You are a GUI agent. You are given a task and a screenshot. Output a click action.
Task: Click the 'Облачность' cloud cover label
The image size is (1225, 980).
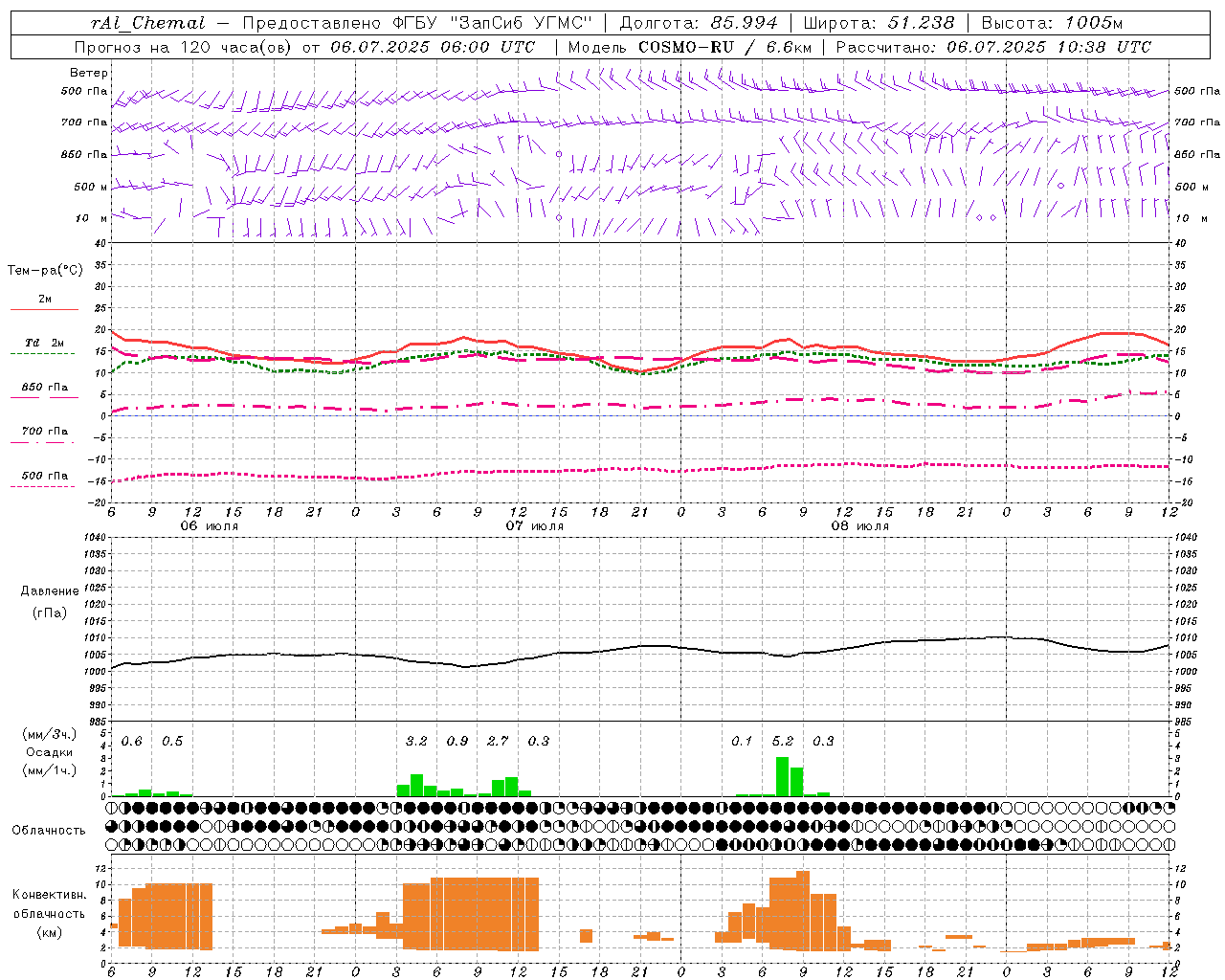tap(49, 831)
